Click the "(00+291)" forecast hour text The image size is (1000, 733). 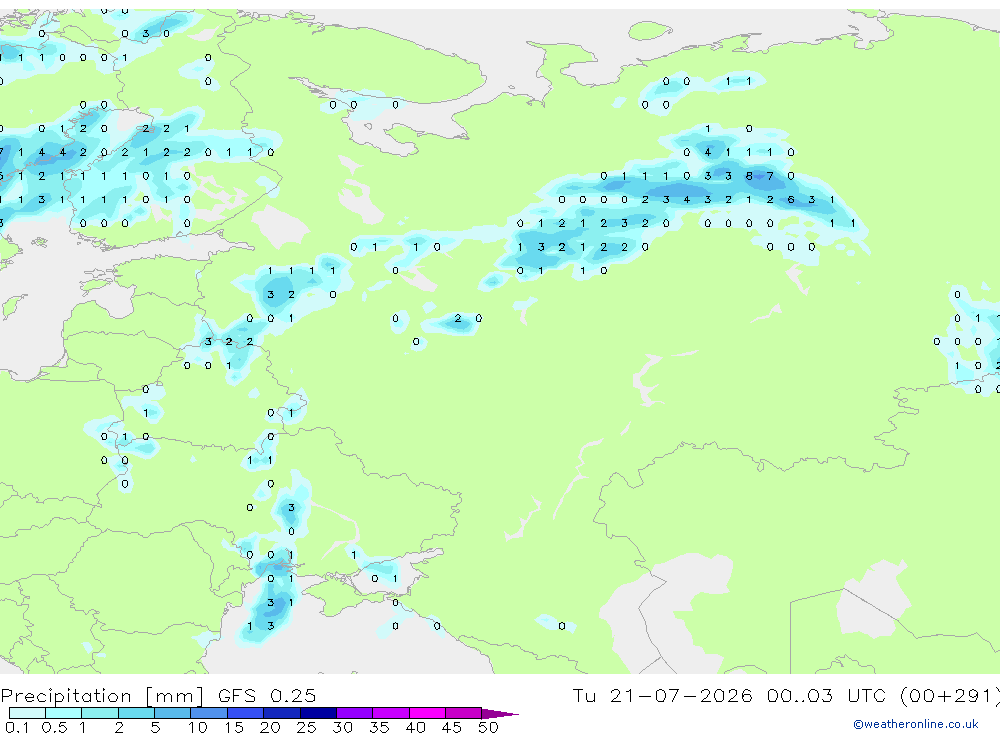[x=950, y=695]
